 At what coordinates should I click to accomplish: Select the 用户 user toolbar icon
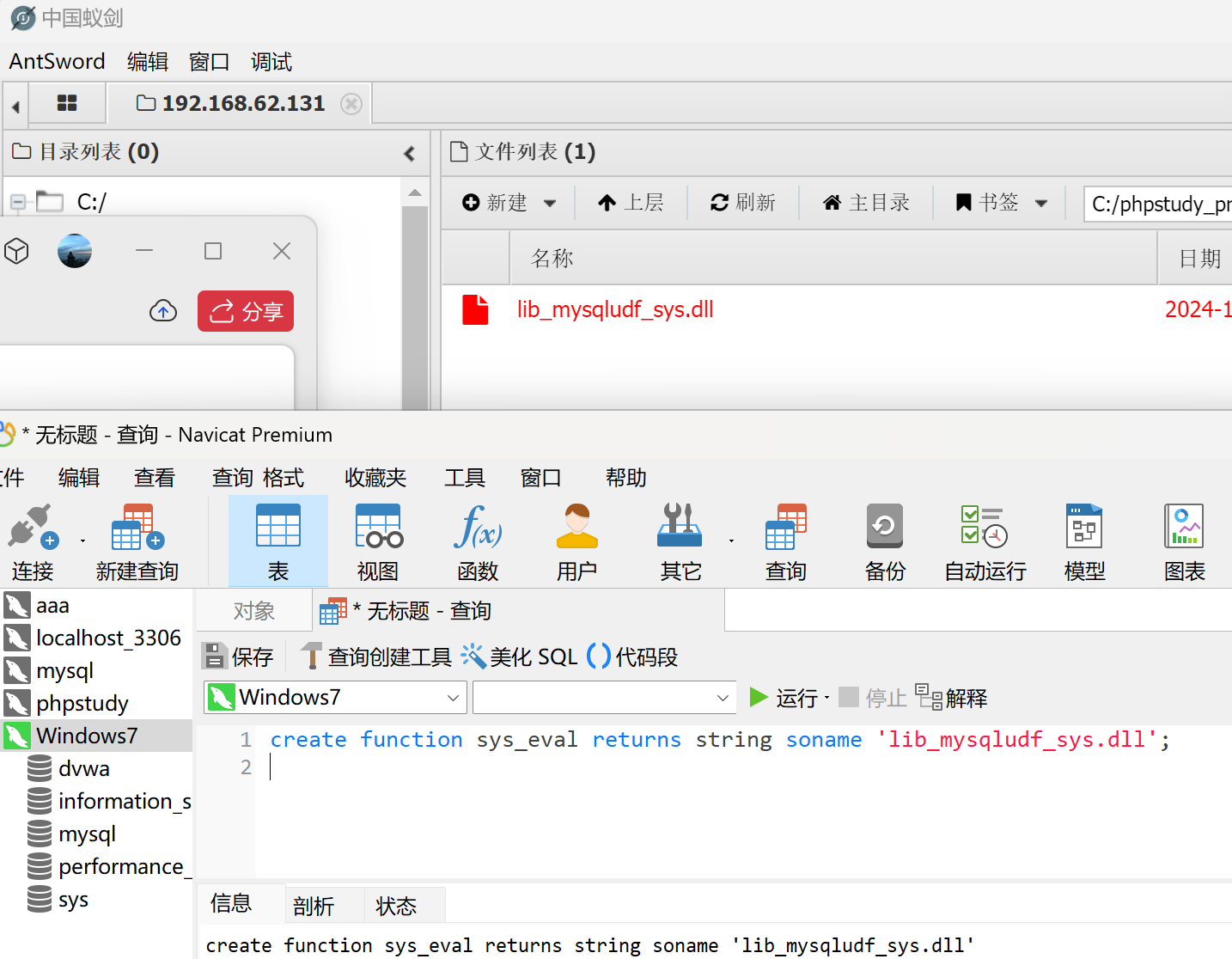click(577, 543)
